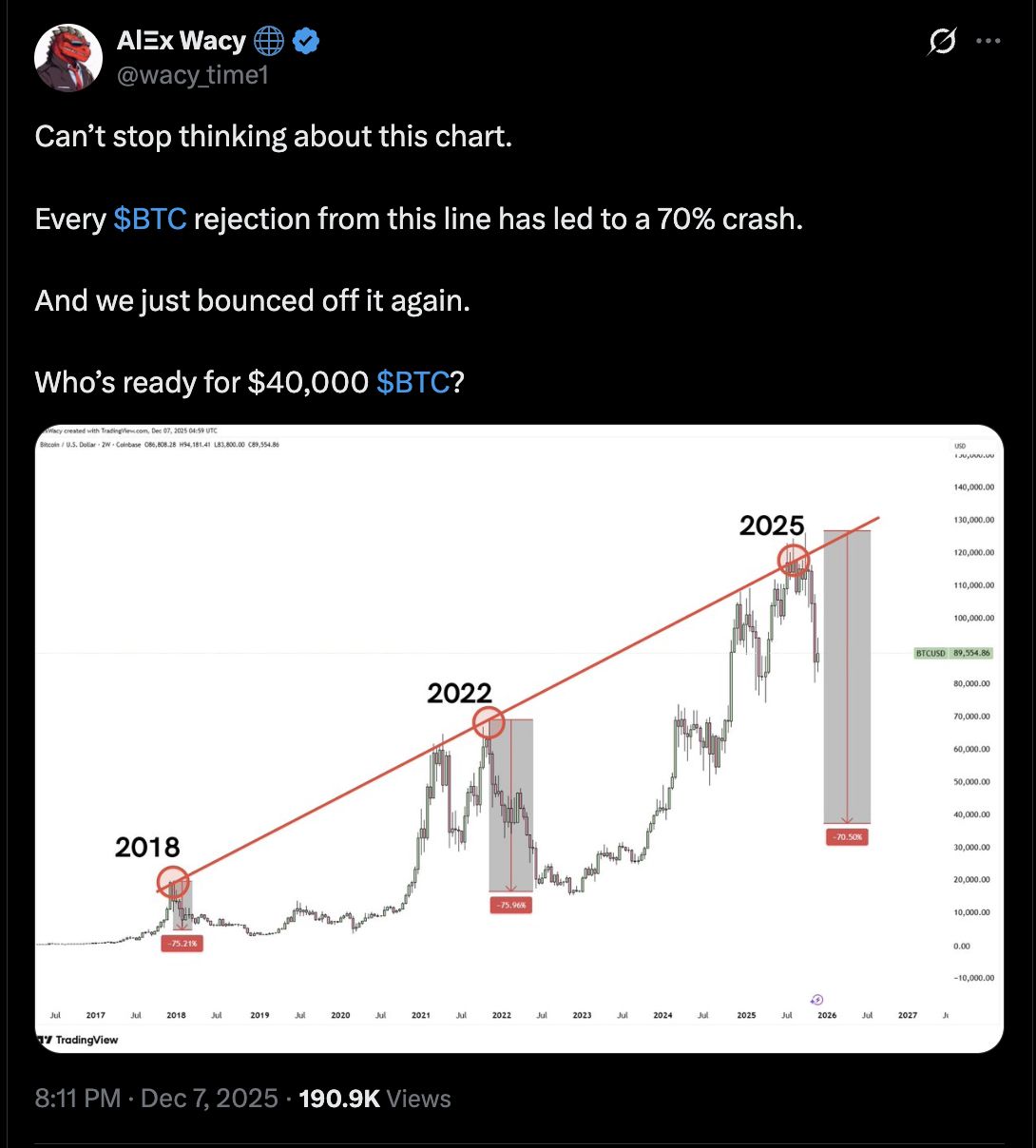Click the -70.50% crash label
The width and height of the screenshot is (1036, 1148).
(846, 837)
